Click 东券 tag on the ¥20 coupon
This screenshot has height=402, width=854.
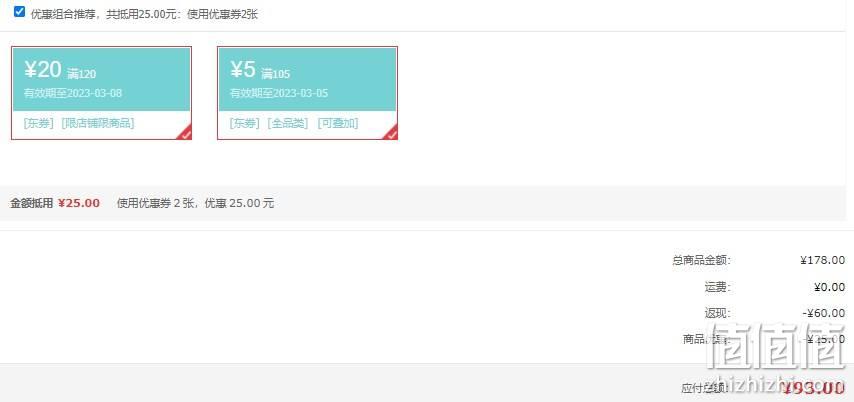39,123
